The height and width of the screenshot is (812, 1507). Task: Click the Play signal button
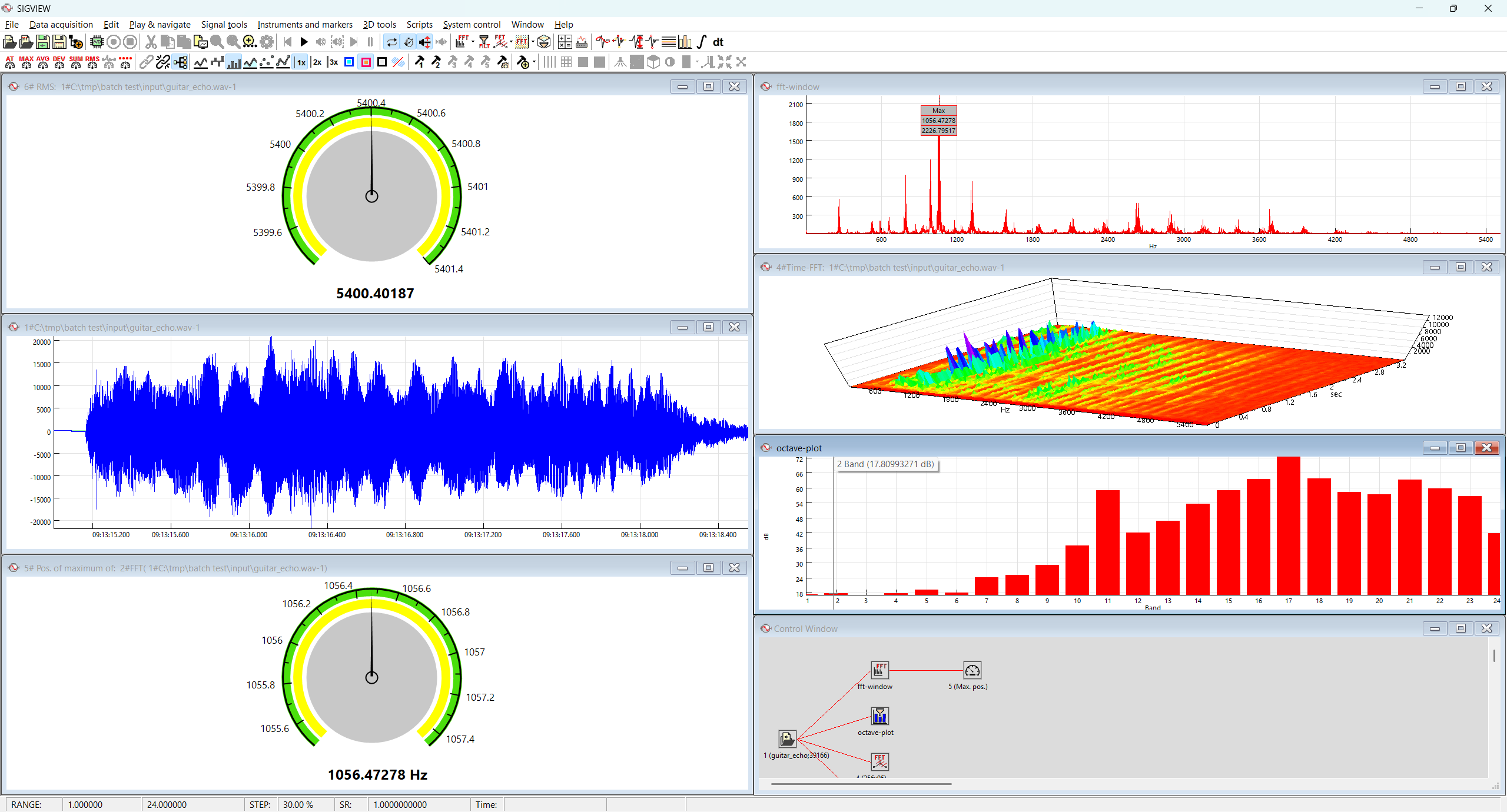[304, 42]
